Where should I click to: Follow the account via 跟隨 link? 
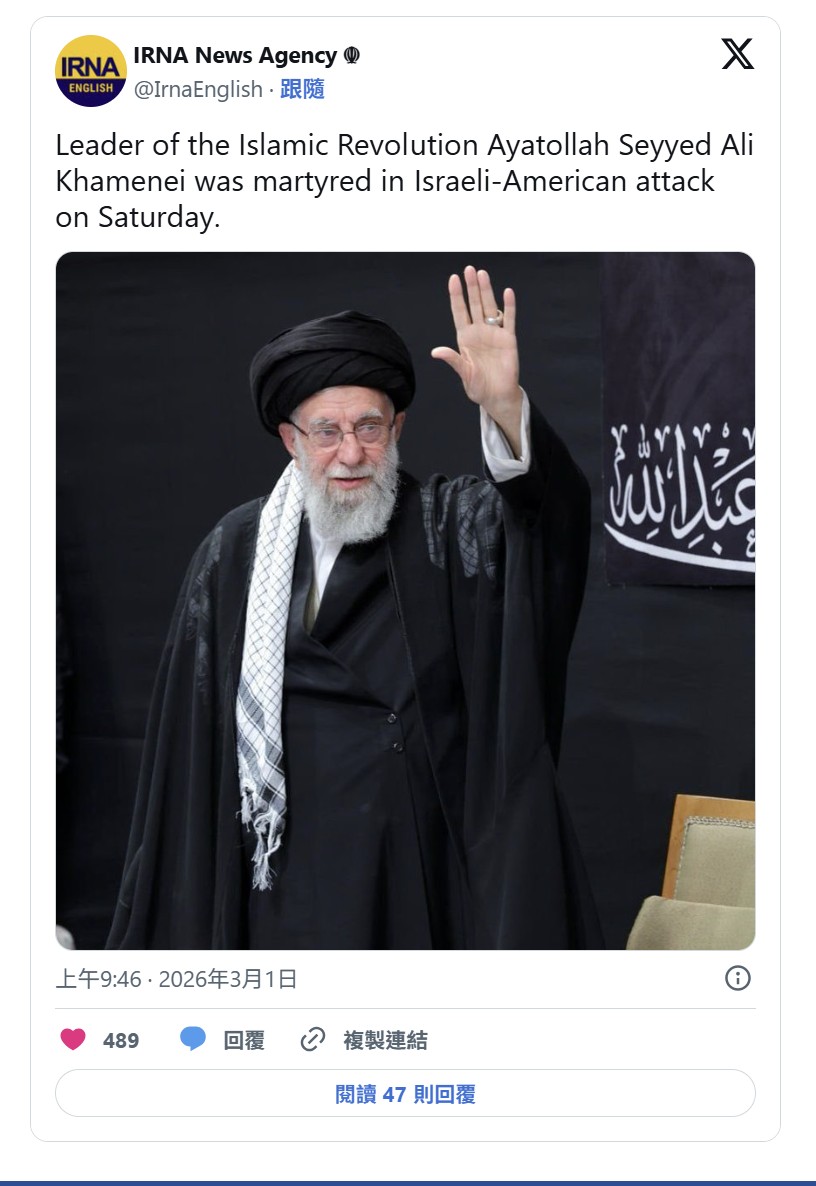tap(302, 89)
